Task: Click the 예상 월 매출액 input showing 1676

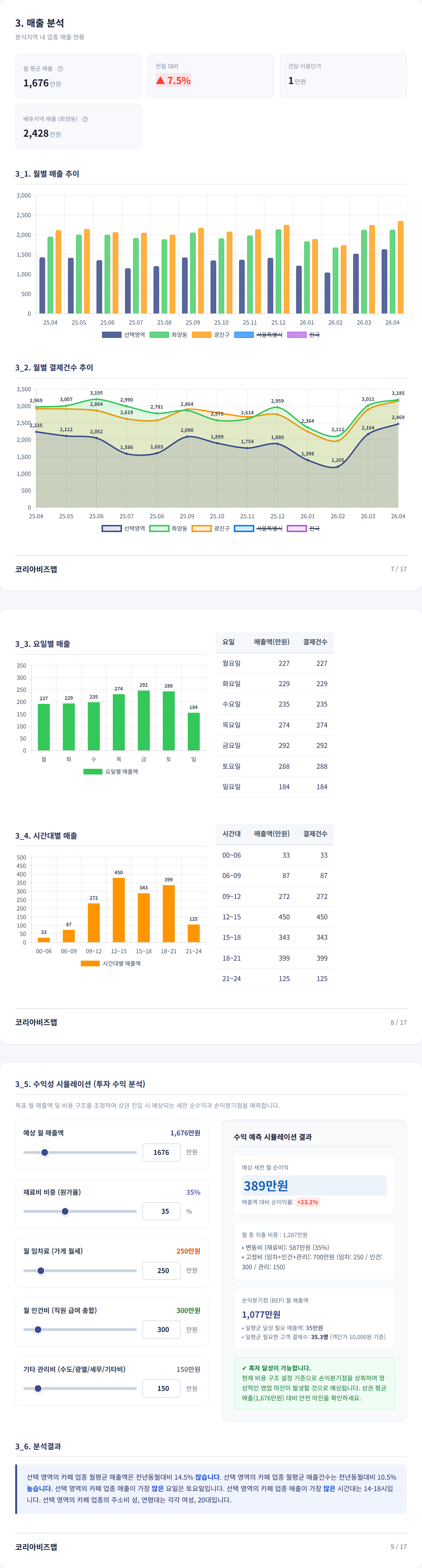Action: 161,1152
